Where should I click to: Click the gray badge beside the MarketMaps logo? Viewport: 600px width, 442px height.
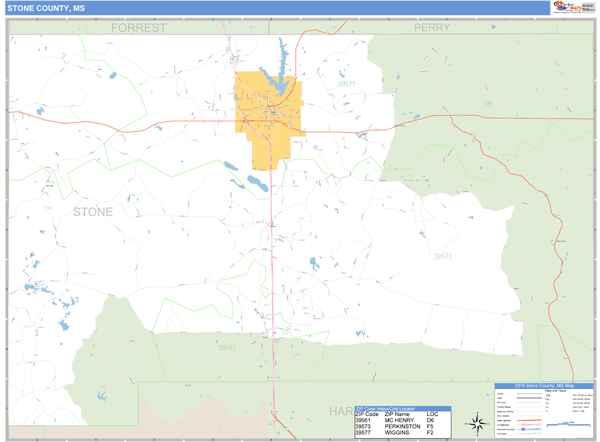coord(587,7)
